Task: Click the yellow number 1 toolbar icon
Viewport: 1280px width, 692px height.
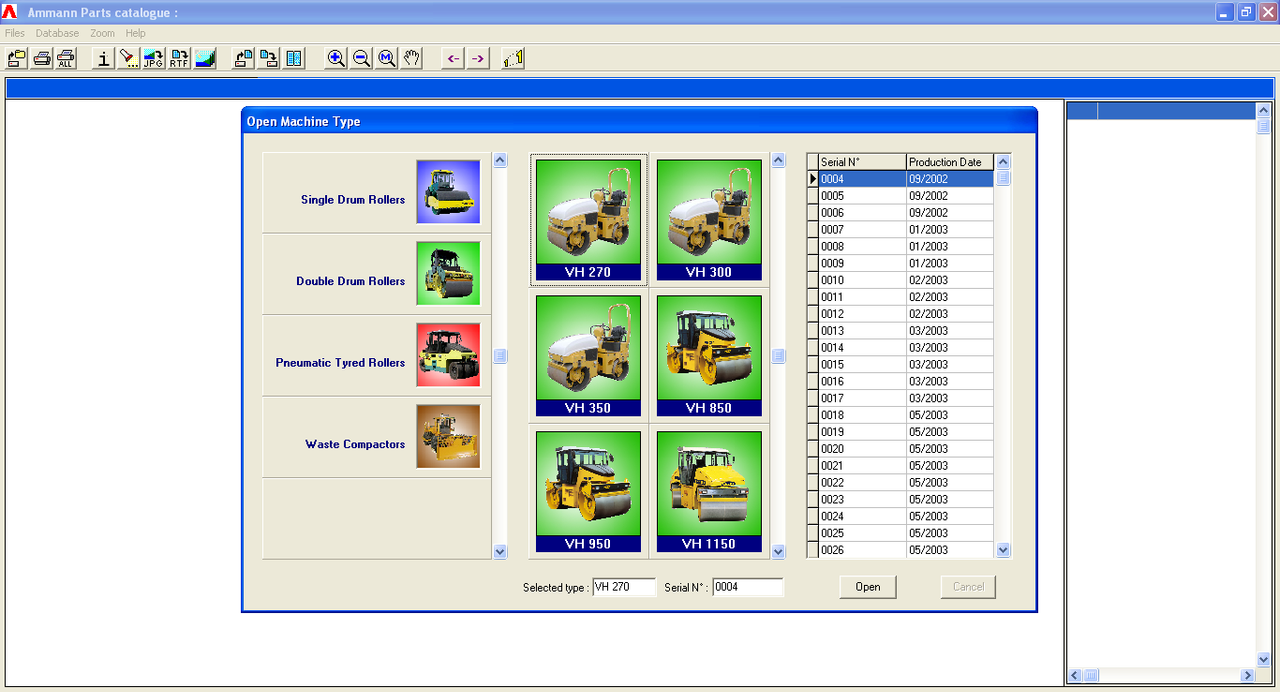Action: pos(514,58)
